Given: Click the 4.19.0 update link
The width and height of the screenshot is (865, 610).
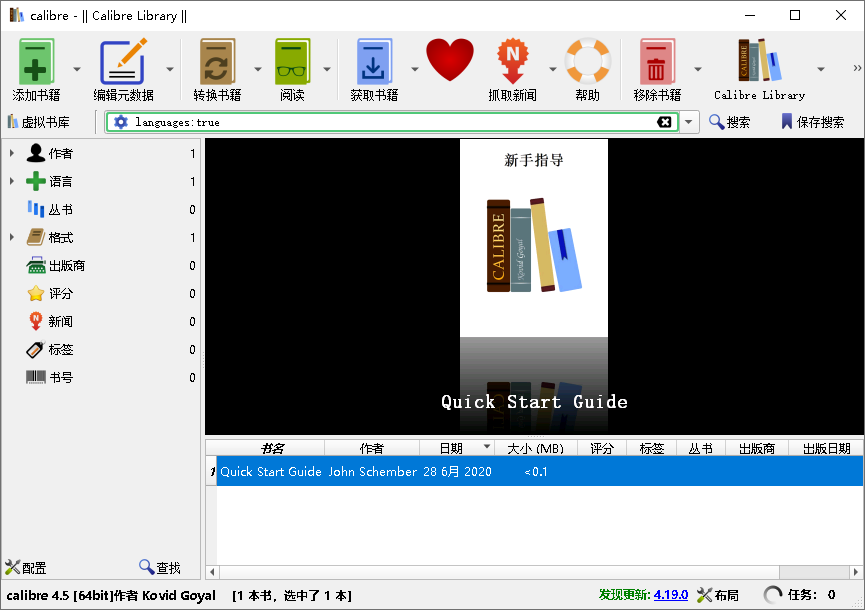Looking at the screenshot, I should (x=670, y=595).
